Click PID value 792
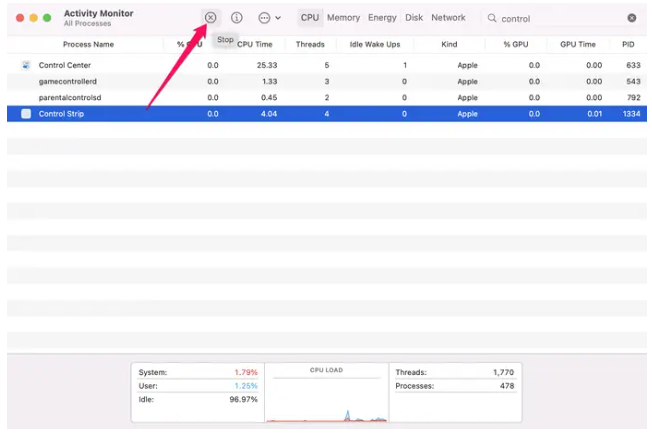 point(633,97)
